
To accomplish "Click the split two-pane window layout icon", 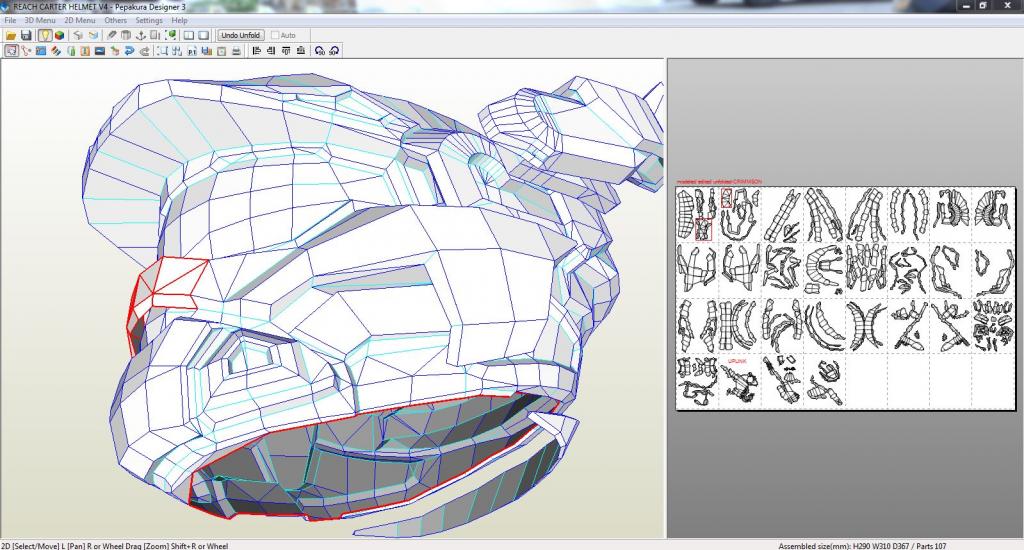I will (189, 35).
